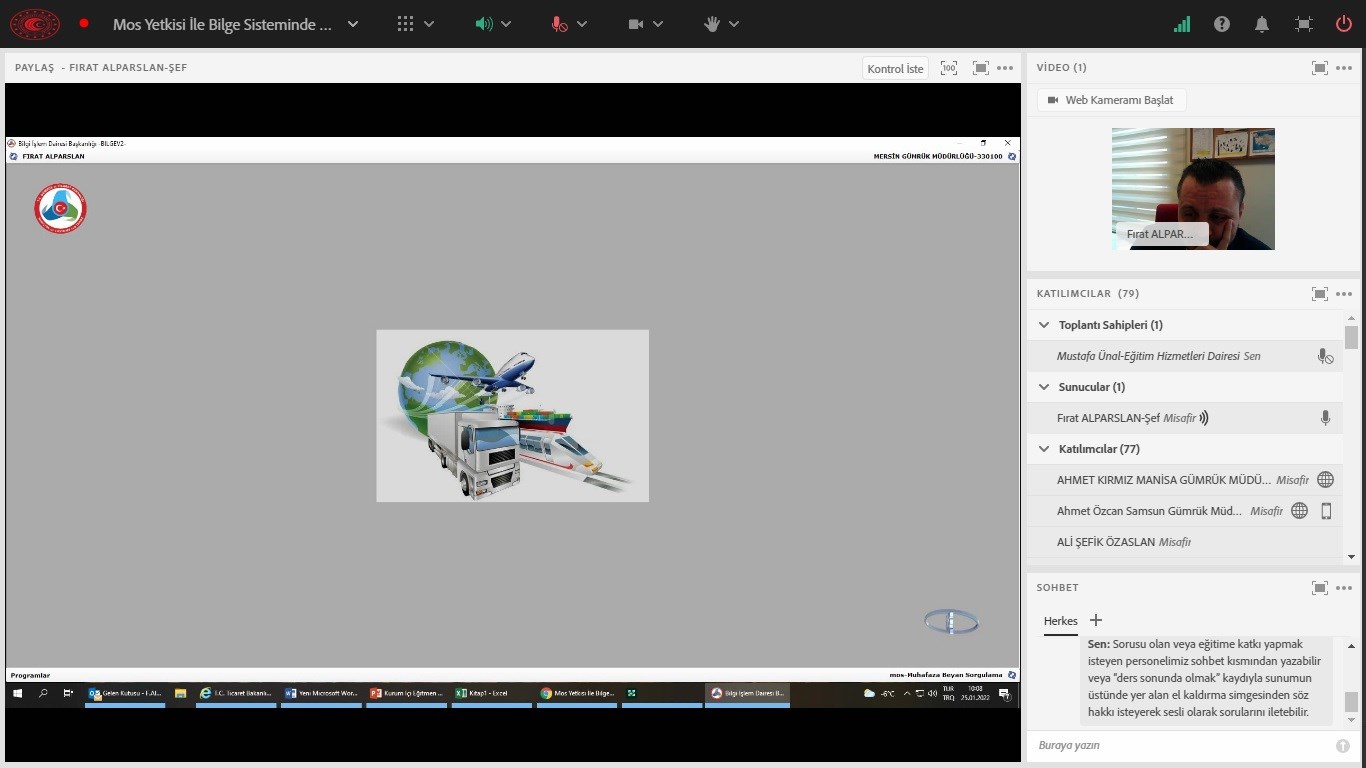The image size is (1366, 768).
Task: Toggle the raise hand button
Action: [x=712, y=24]
